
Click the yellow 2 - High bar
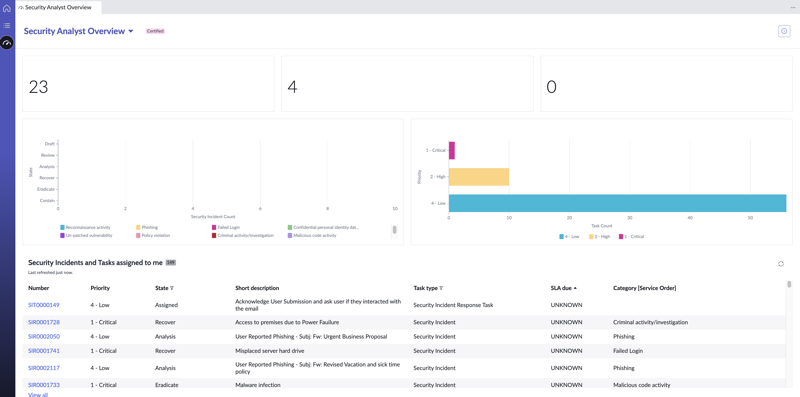pyautogui.click(x=479, y=177)
